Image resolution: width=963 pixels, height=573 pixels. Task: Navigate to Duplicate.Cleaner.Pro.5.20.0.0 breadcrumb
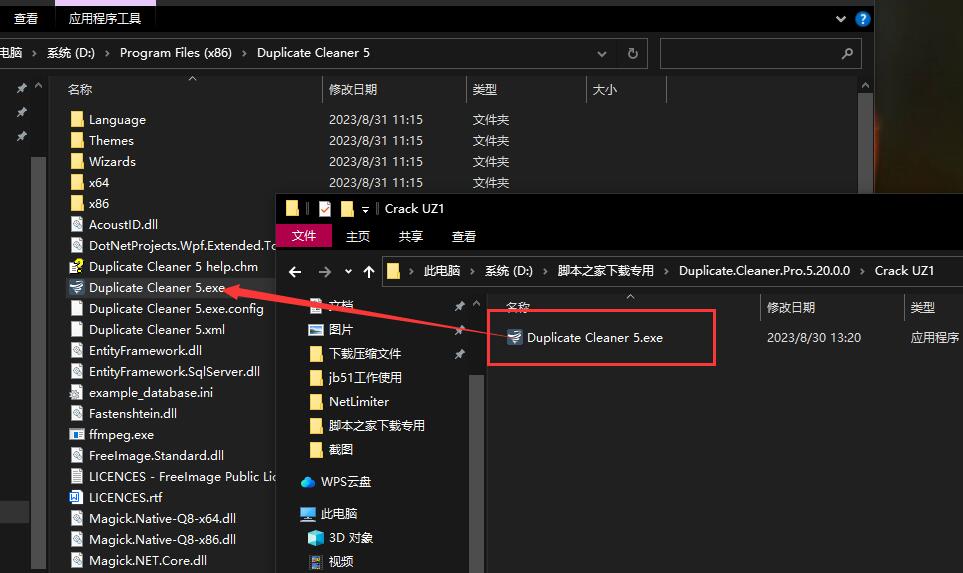point(765,271)
